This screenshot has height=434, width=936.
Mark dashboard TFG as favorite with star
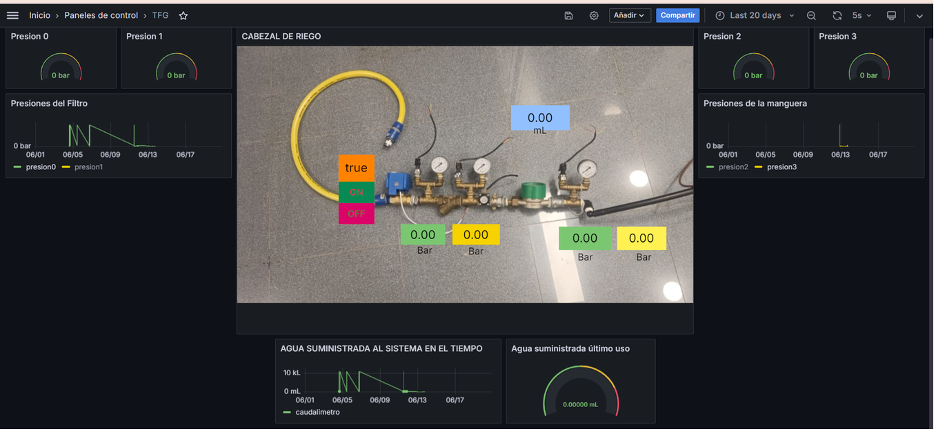(183, 16)
